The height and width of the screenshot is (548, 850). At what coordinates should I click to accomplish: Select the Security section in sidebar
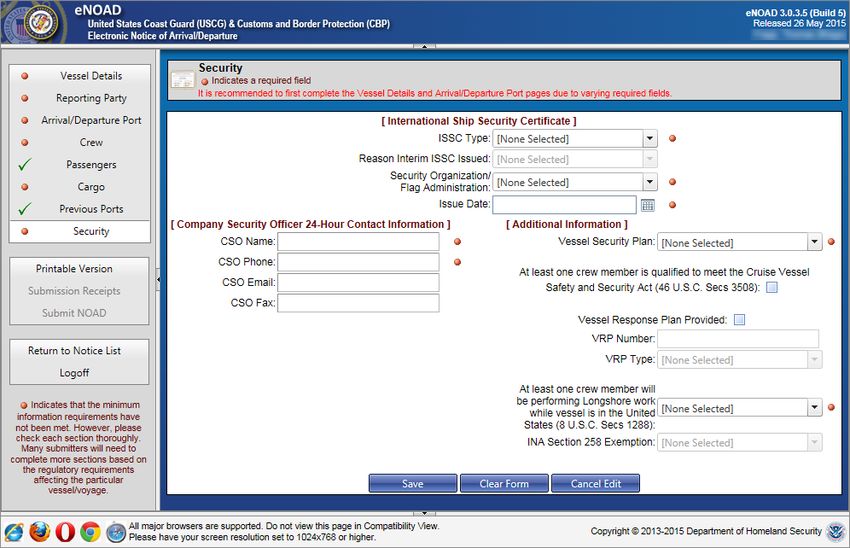80,231
